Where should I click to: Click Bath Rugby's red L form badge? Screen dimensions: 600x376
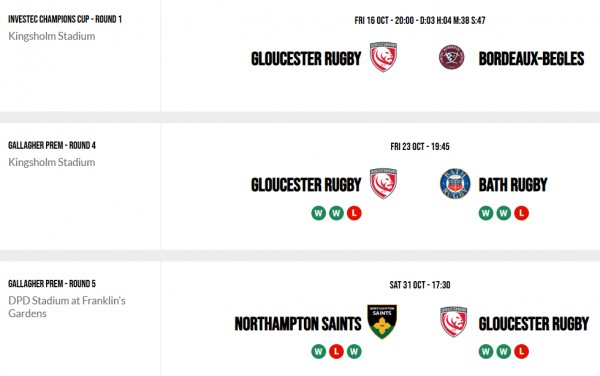pos(521,213)
